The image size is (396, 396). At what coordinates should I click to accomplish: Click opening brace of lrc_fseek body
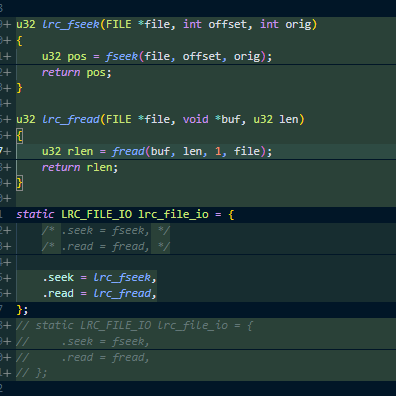point(19,41)
